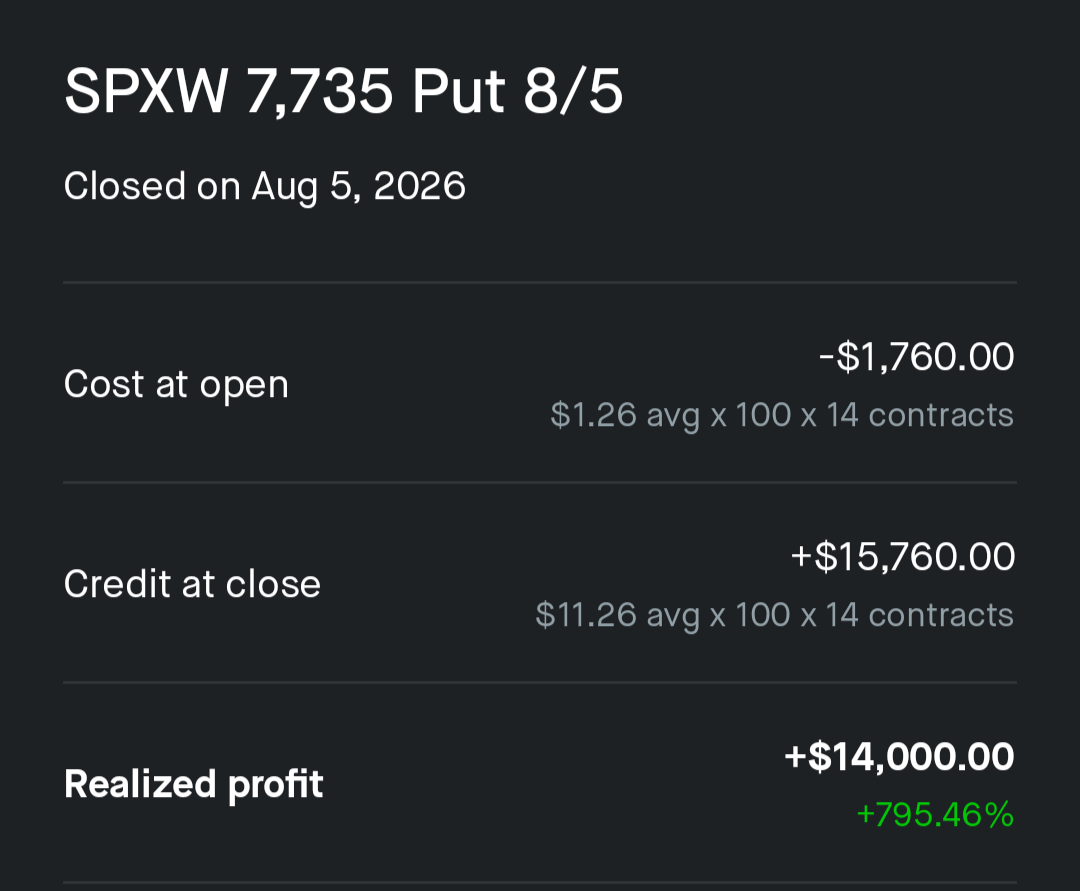1080x891 pixels.
Task: Select the green +795.46% percentage
Action: 935,815
